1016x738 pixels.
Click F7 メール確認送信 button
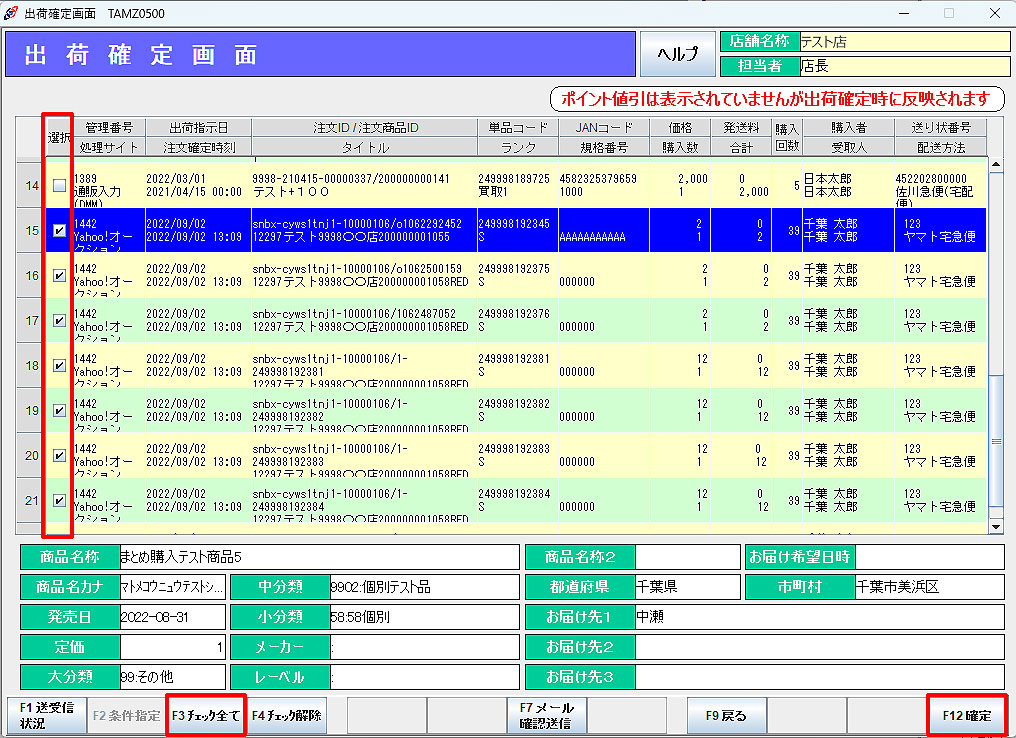pyautogui.click(x=546, y=716)
